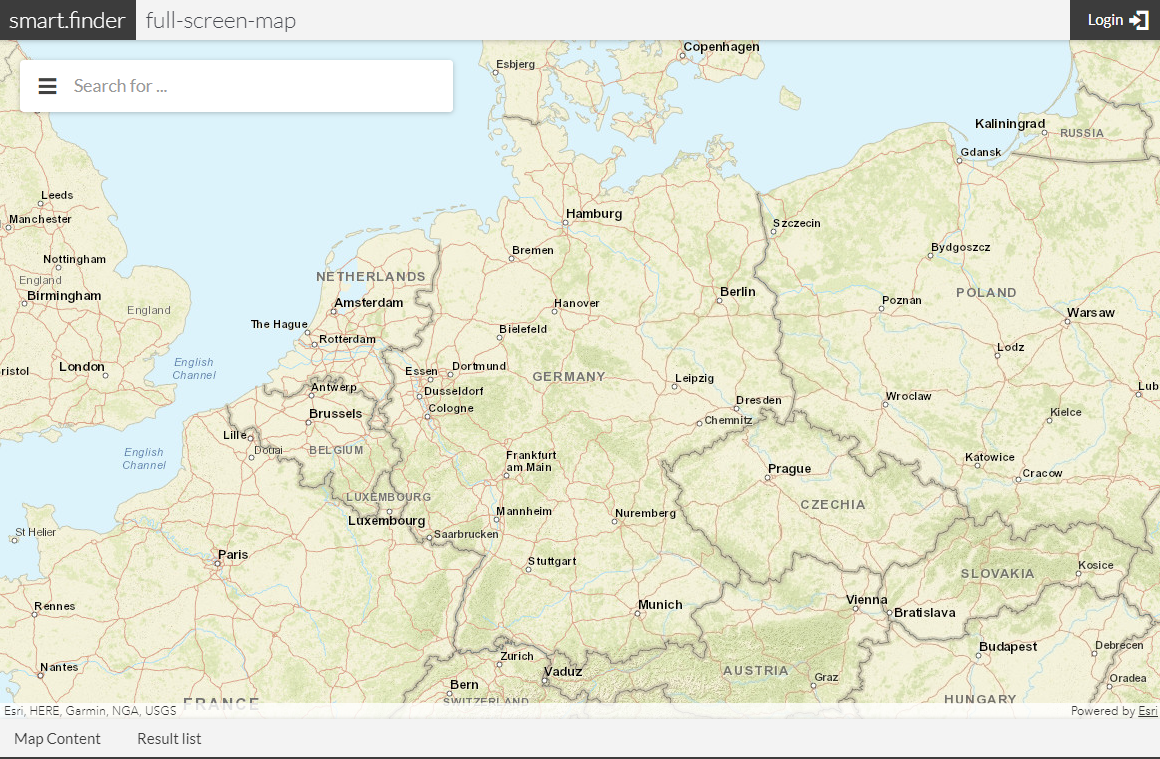
Task: Click the sign-in icon next to Login
Action: tap(1139, 19)
